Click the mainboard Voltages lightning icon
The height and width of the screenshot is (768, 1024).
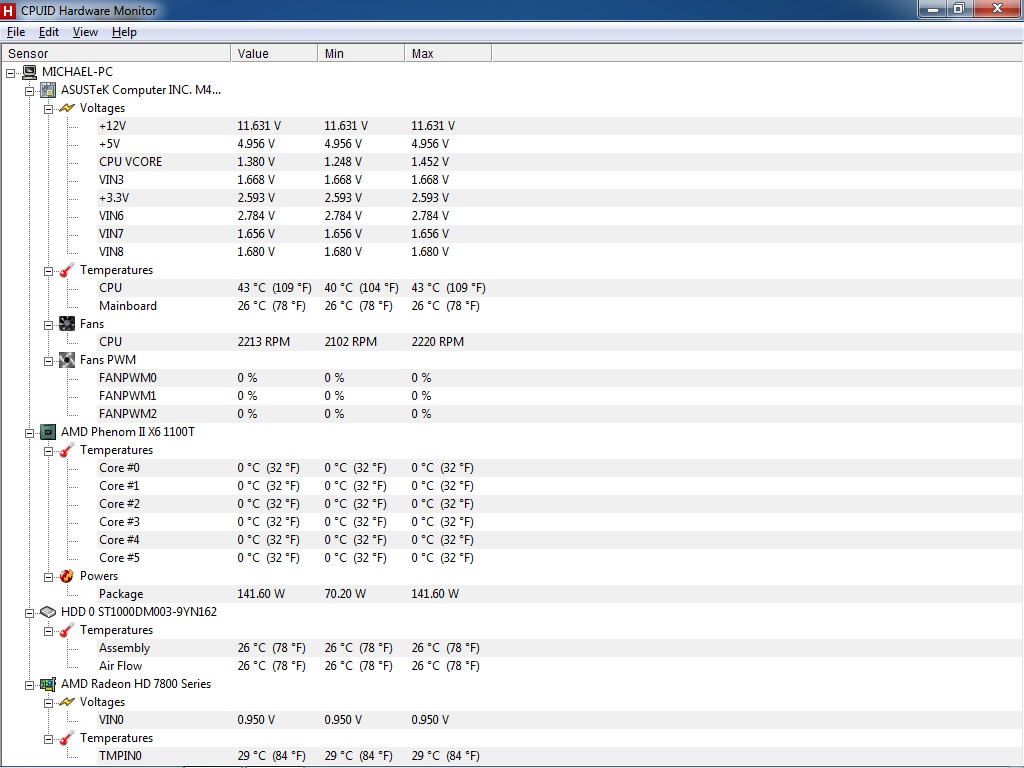pyautogui.click(x=67, y=108)
